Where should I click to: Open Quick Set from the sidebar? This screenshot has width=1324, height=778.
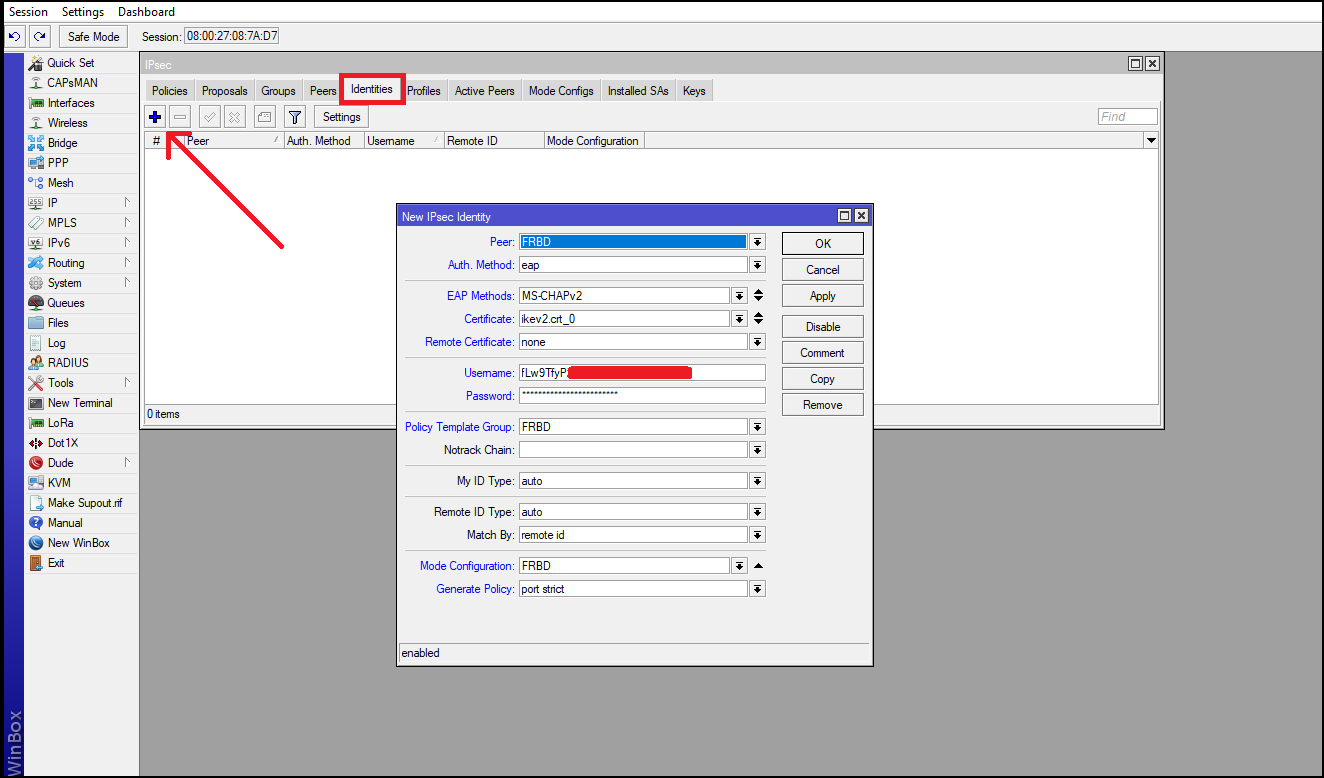pyautogui.click(x=70, y=63)
